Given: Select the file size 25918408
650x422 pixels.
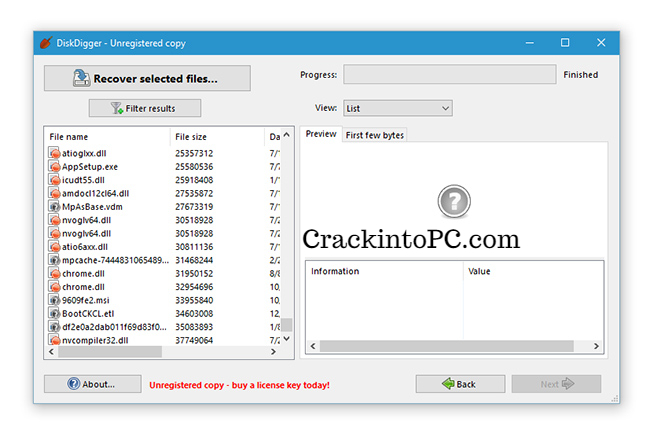Looking at the screenshot, I should tap(194, 180).
